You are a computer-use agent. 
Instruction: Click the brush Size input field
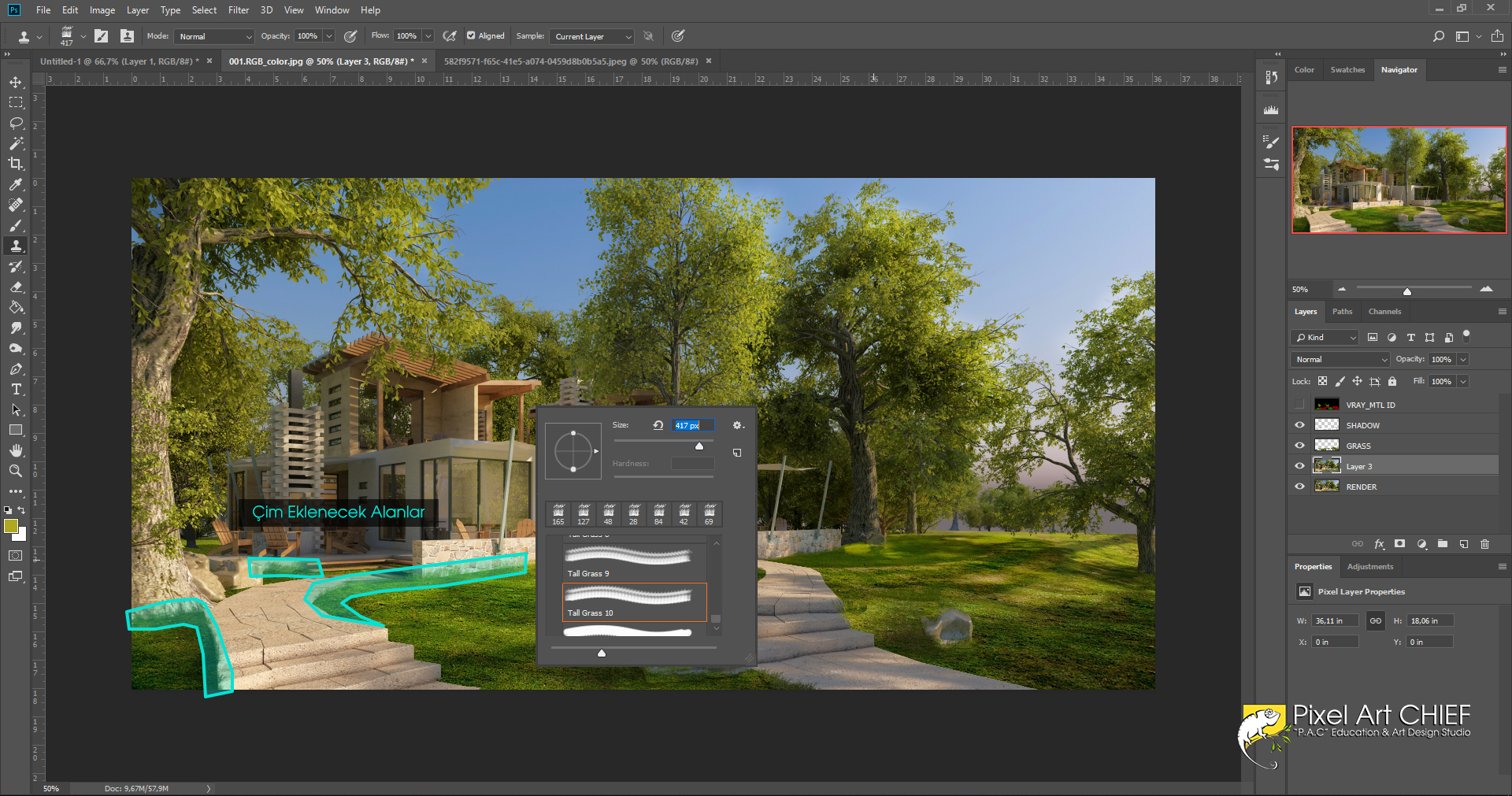coord(693,425)
